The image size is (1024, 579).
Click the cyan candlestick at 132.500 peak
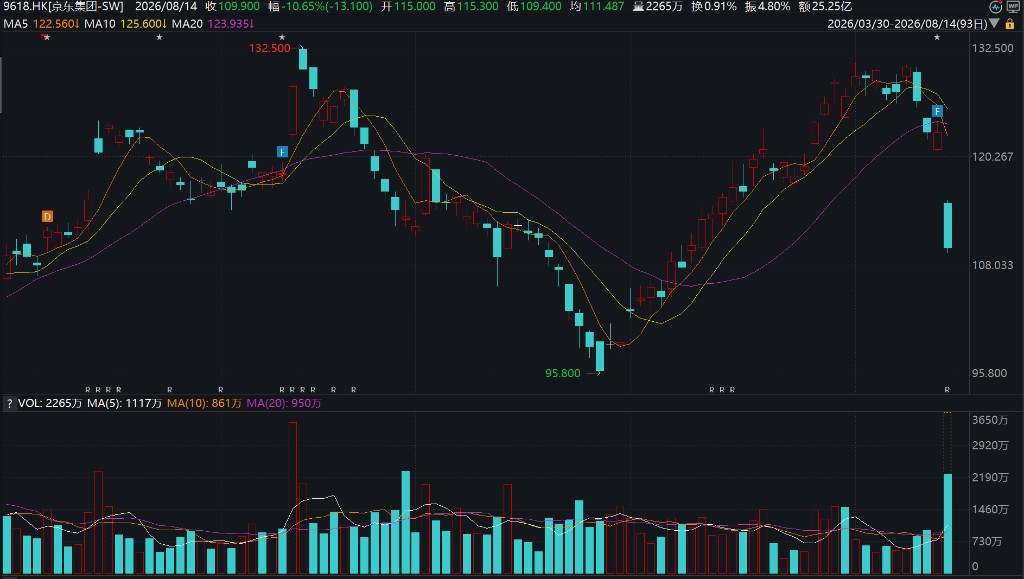coord(303,59)
